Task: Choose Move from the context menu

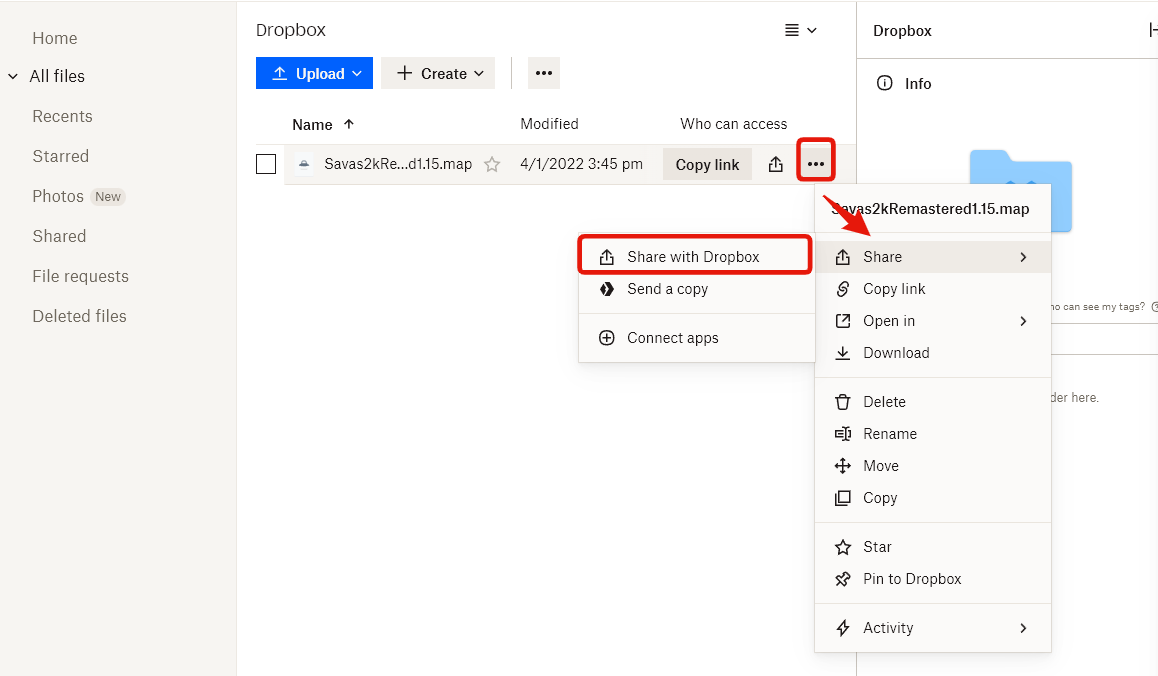Action: [933, 466]
